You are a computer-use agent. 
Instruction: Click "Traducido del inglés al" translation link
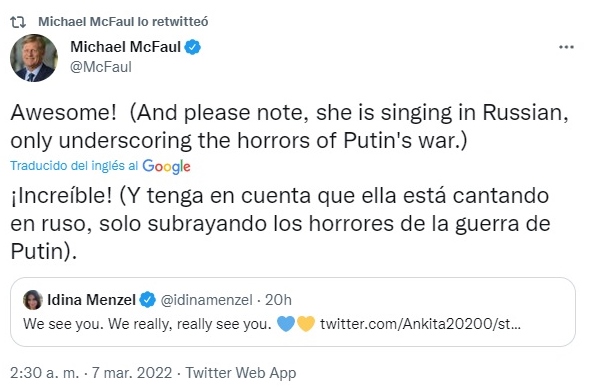[x=74, y=166]
